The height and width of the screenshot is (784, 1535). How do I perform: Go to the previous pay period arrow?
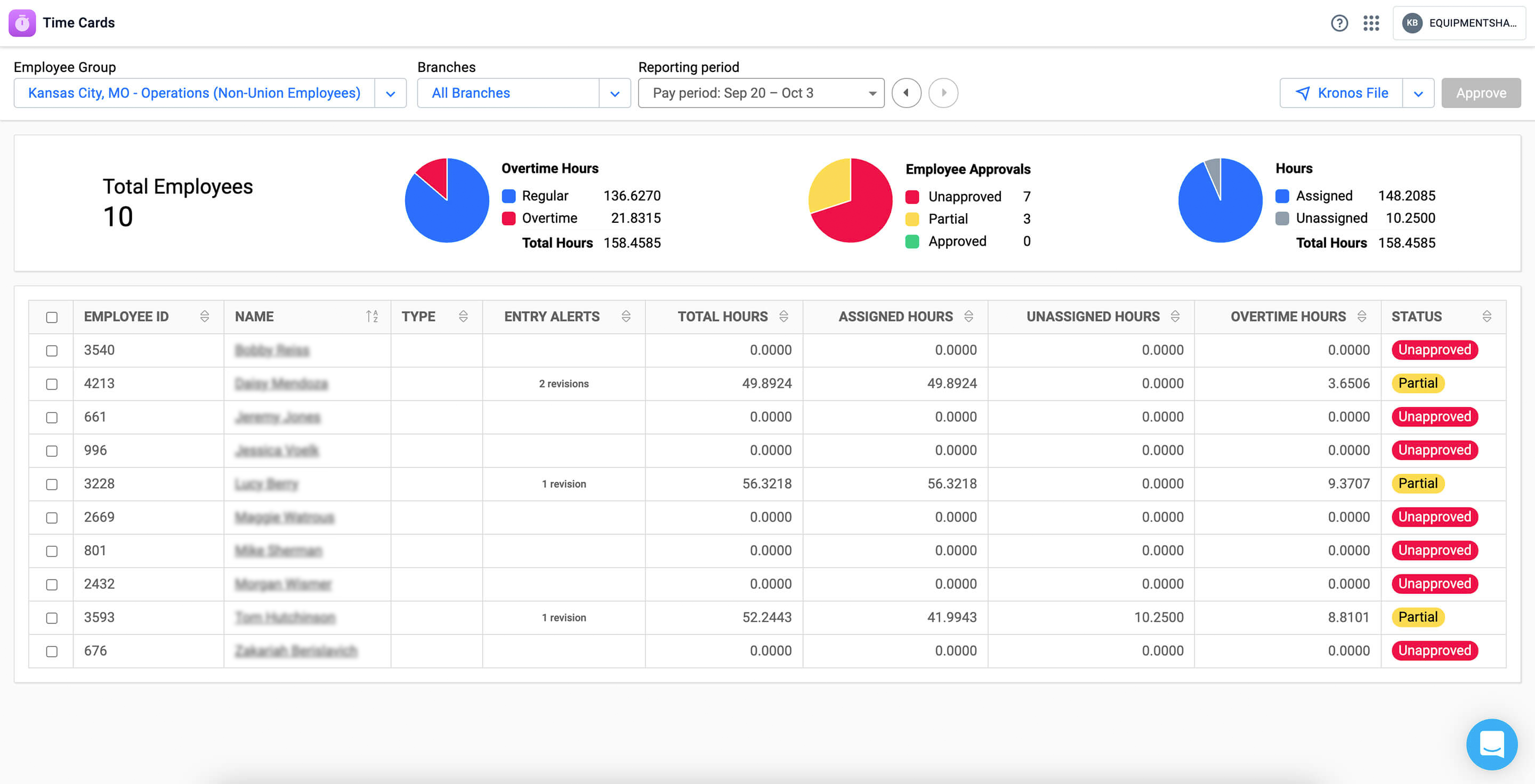click(x=906, y=93)
